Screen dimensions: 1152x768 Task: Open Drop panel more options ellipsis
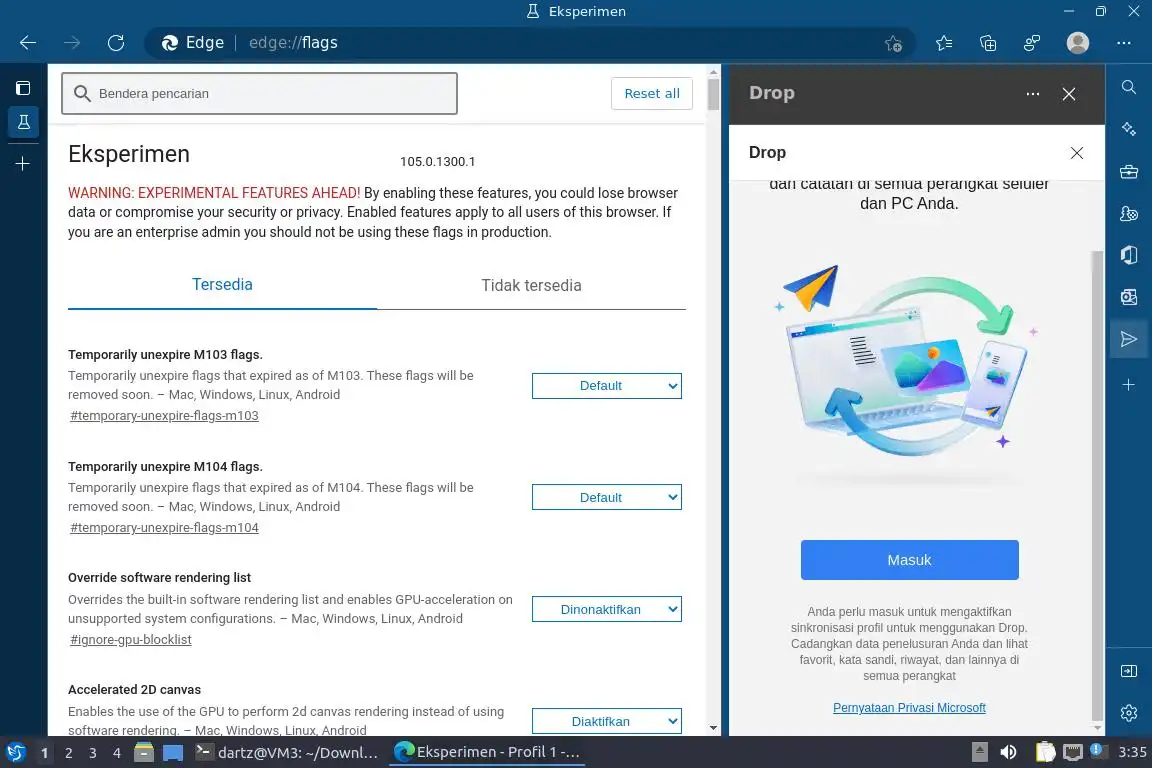(x=1032, y=94)
